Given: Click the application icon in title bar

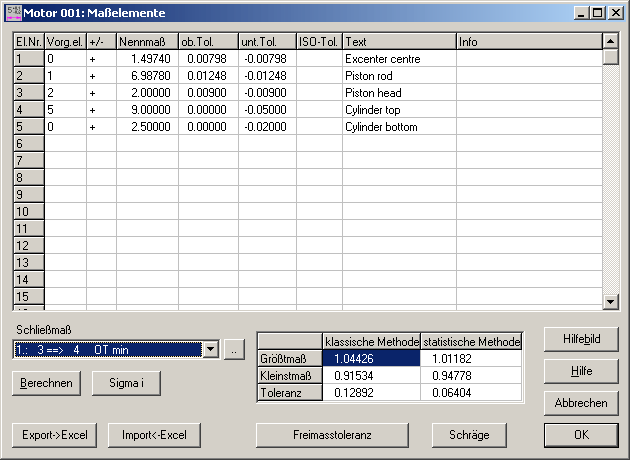Looking at the screenshot, I should (x=12, y=12).
